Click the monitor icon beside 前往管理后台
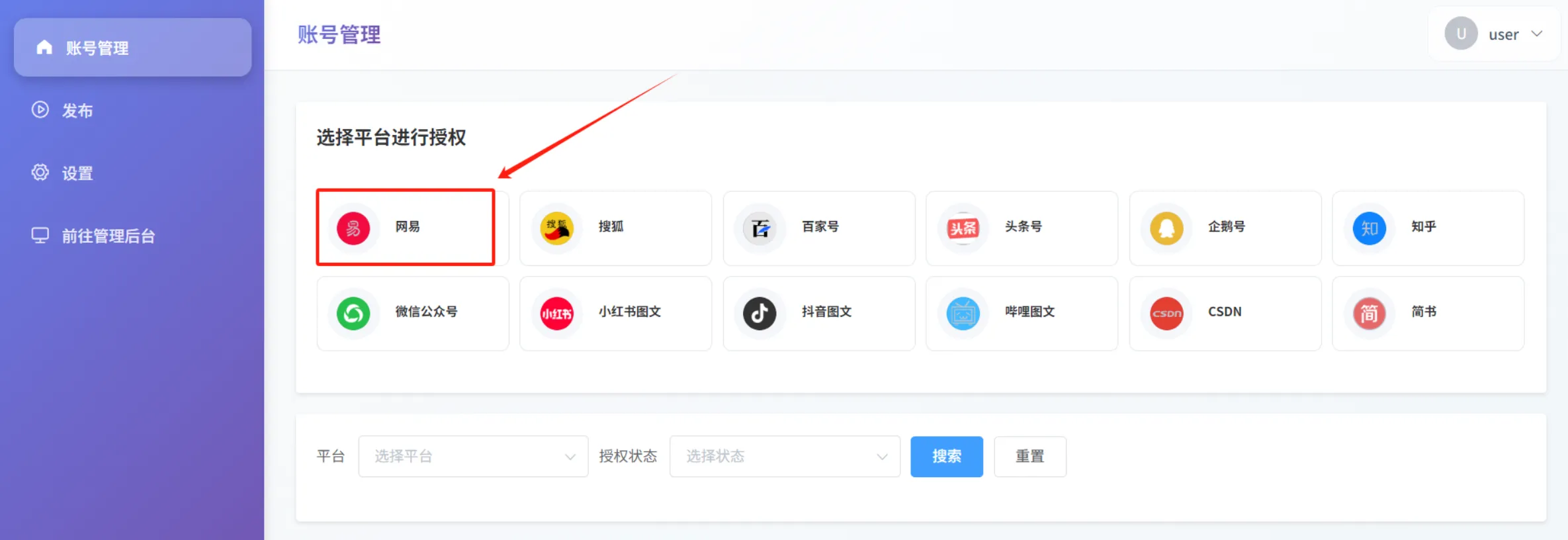 click(40, 236)
